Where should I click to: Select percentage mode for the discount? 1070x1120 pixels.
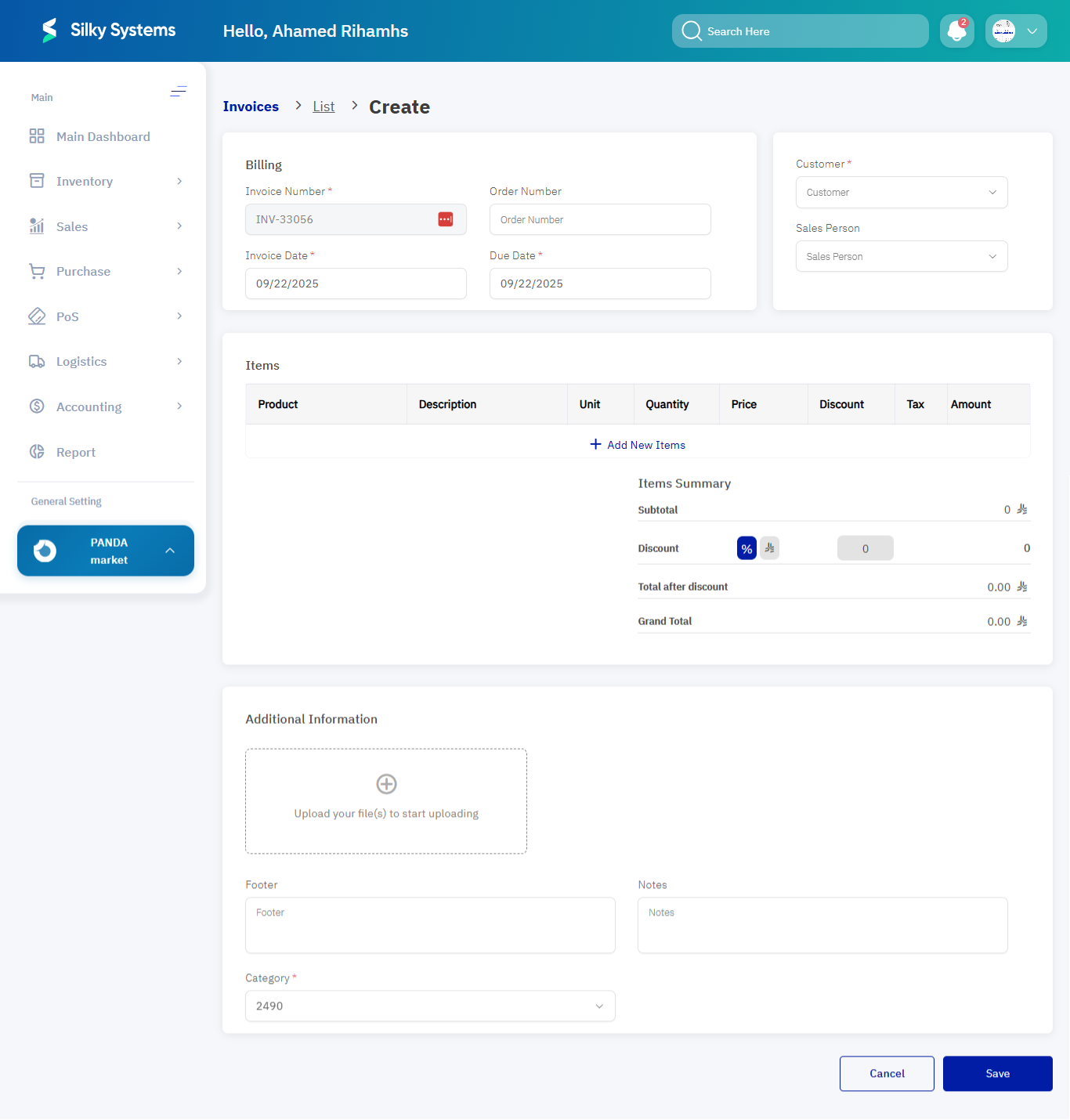(x=746, y=547)
